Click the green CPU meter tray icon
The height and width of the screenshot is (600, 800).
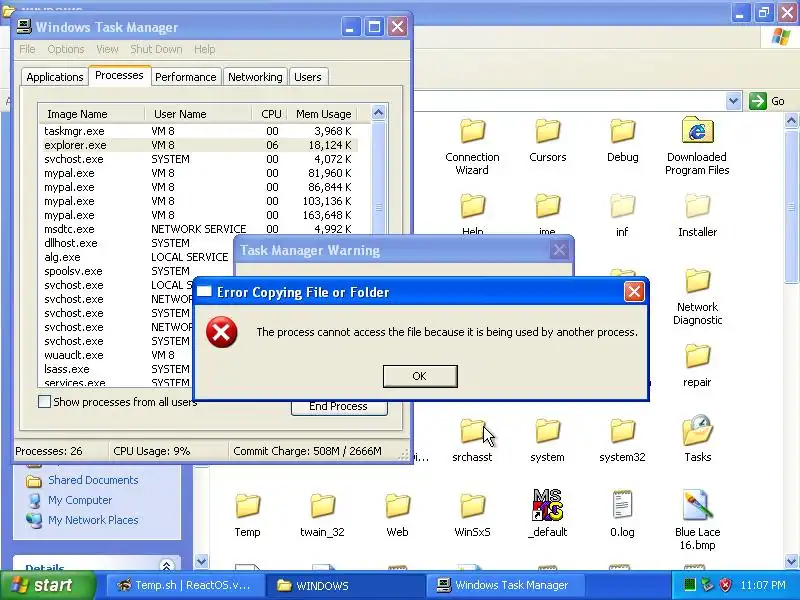click(690, 585)
